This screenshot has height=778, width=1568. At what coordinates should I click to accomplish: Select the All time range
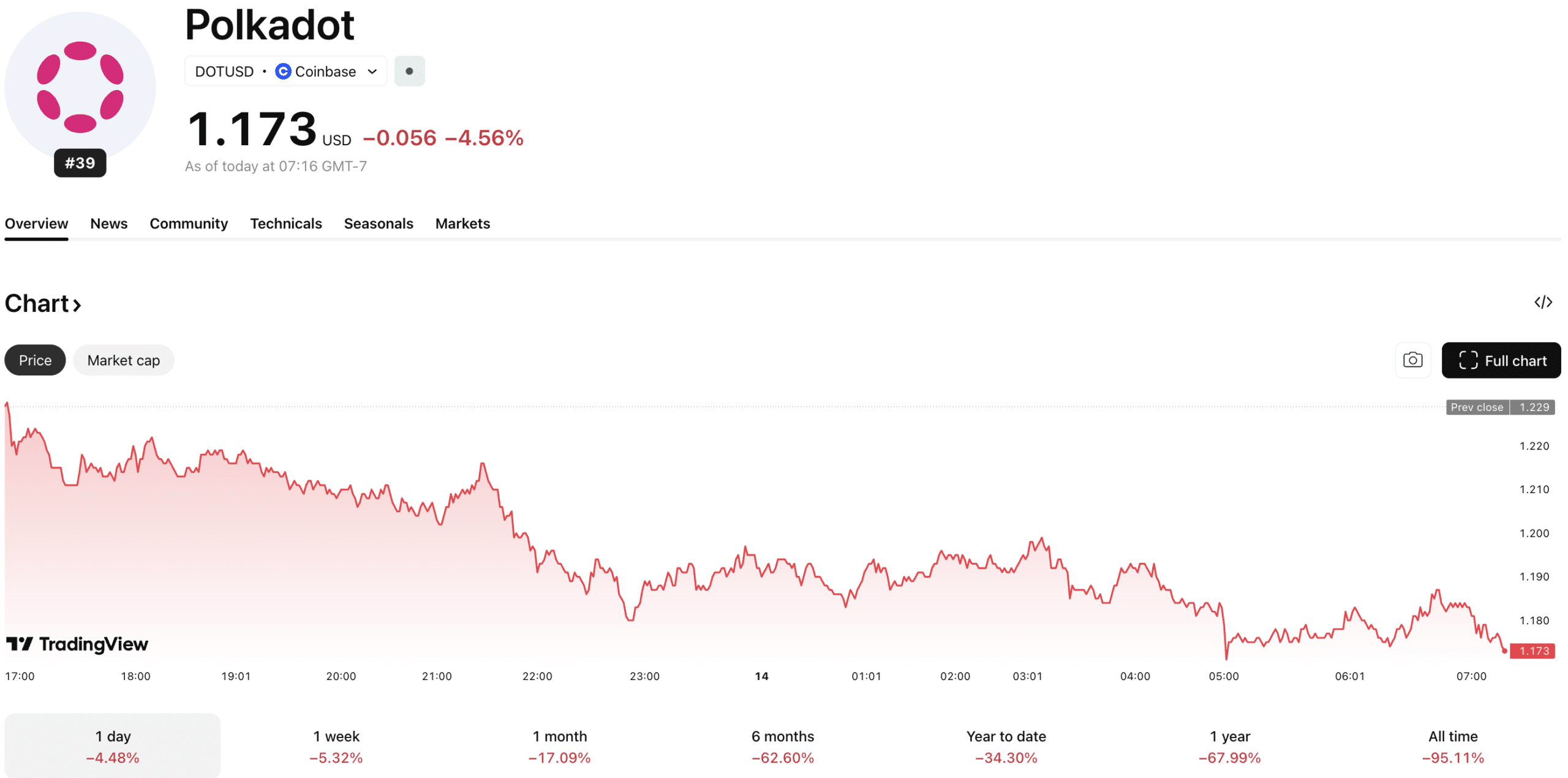[x=1453, y=747]
